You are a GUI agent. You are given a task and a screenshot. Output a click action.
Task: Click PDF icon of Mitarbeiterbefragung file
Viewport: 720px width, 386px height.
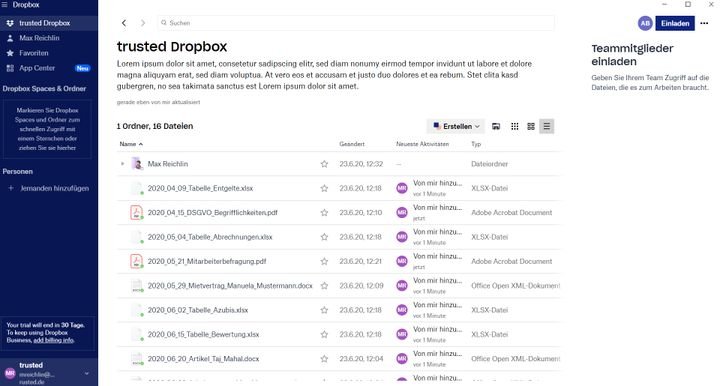[x=136, y=261]
